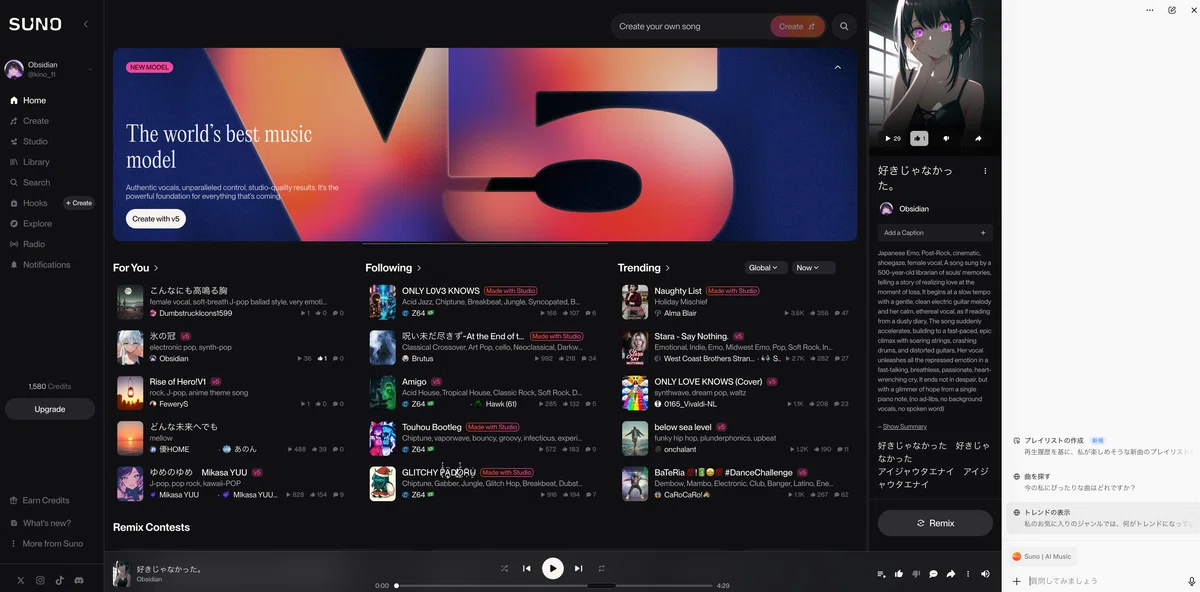This screenshot has width=1200, height=592.
Task: Open the X social link icon
Action: pyautogui.click(x=20, y=580)
